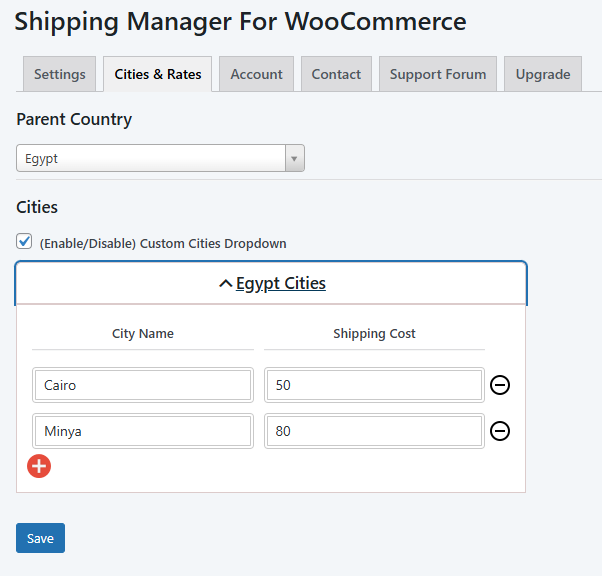Click the Egypt Cities heading link
602x576 pixels.
[281, 284]
